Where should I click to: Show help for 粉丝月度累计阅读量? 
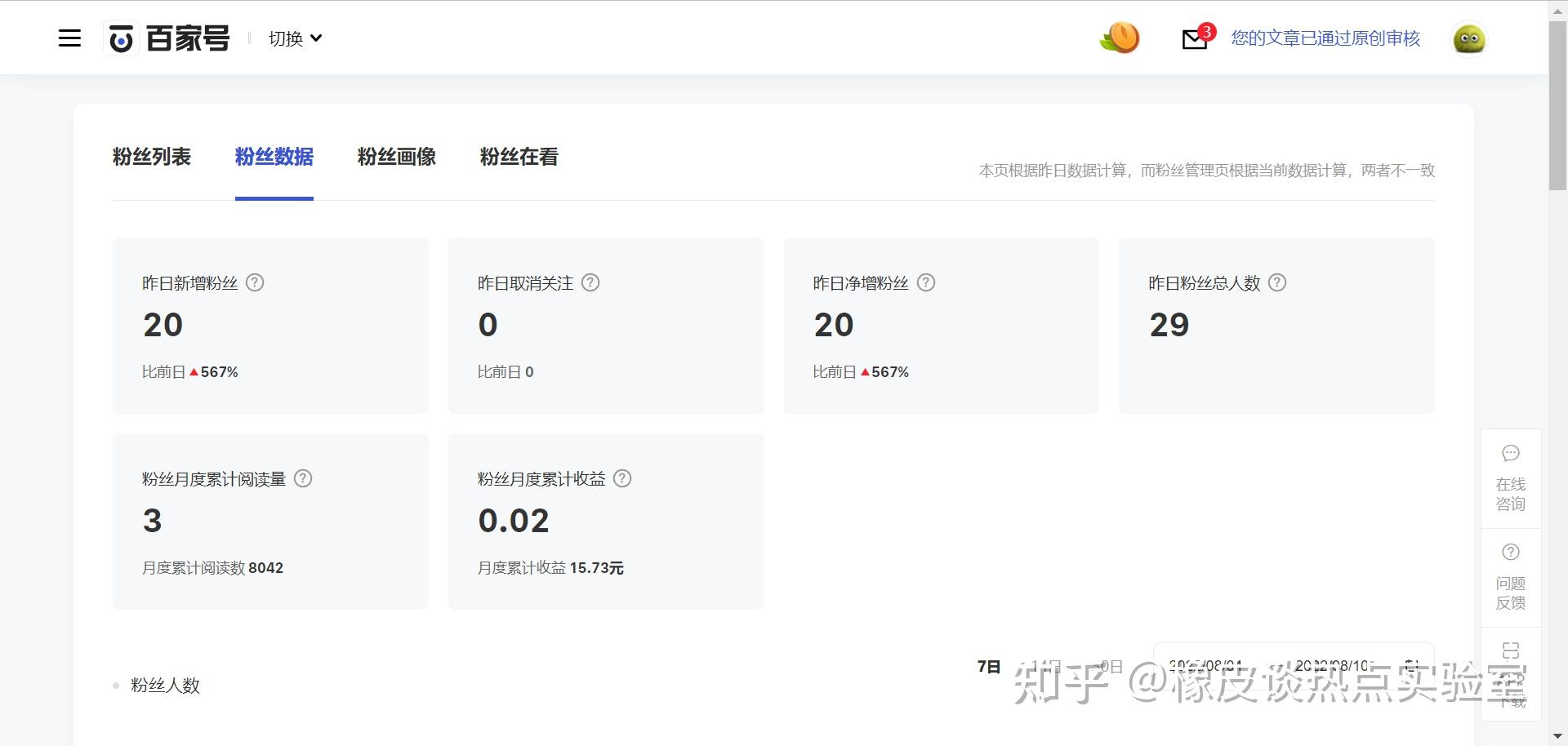pos(303,478)
